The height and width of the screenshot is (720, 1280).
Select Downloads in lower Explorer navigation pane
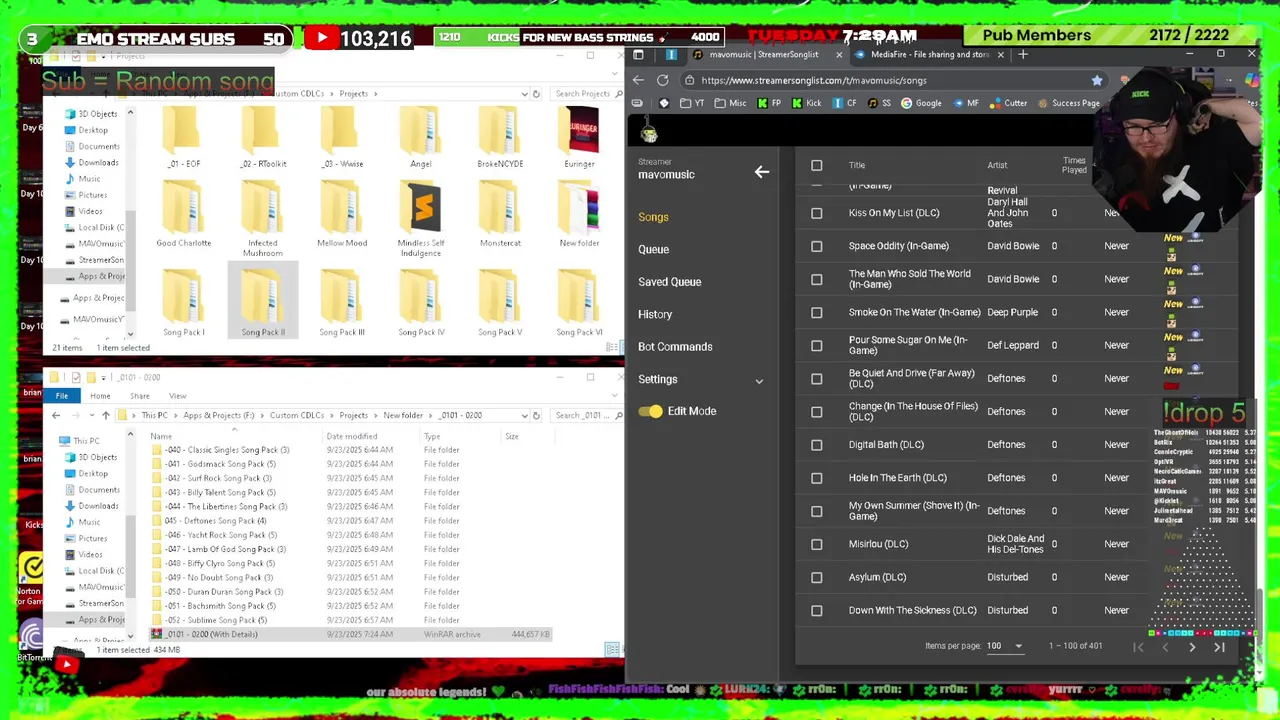[x=98, y=506]
